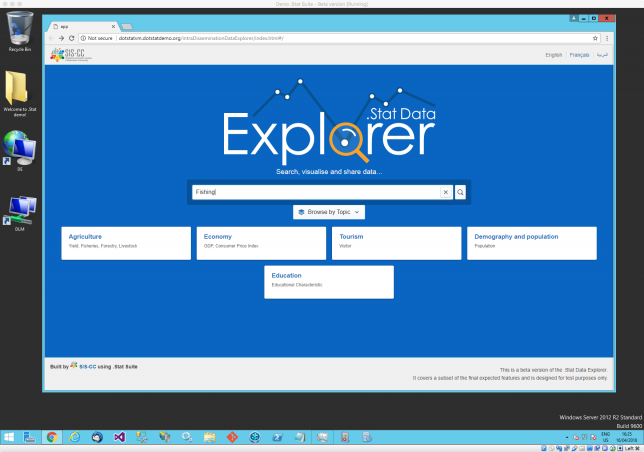Open Visual Studio from taskbar
The image size is (644, 452).
(120, 437)
